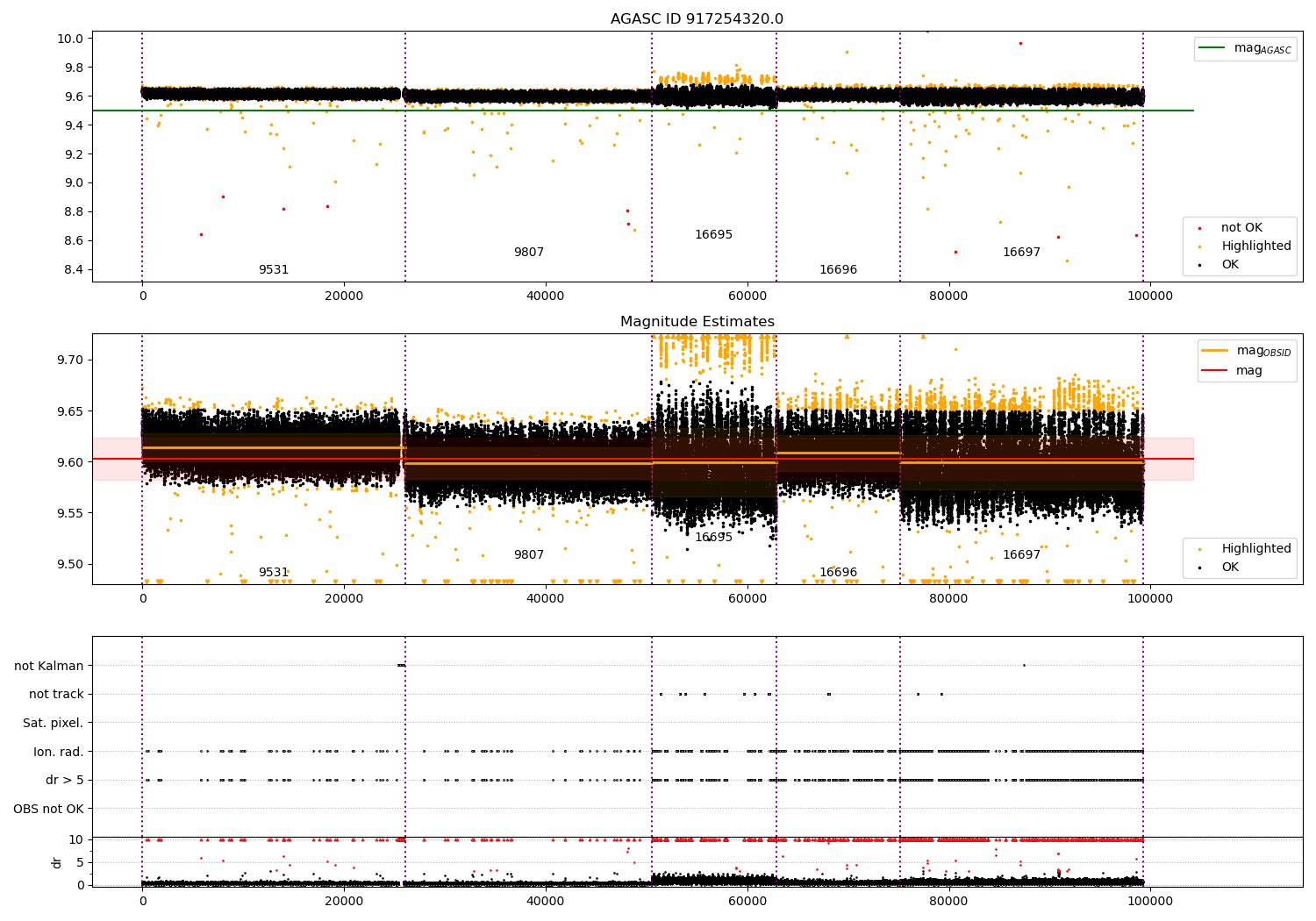
Task: Click the title 'AGASC ID 917254320.0'
Action: pyautogui.click(x=697, y=19)
